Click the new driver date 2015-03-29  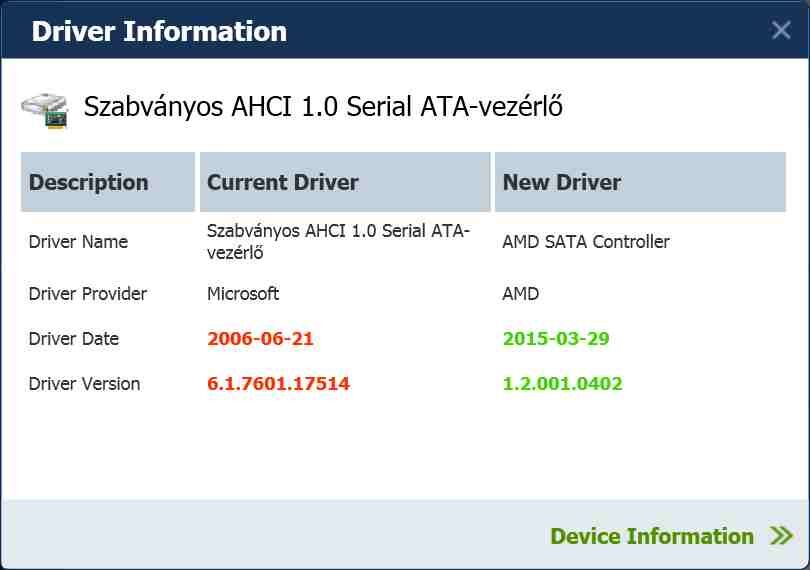(556, 339)
